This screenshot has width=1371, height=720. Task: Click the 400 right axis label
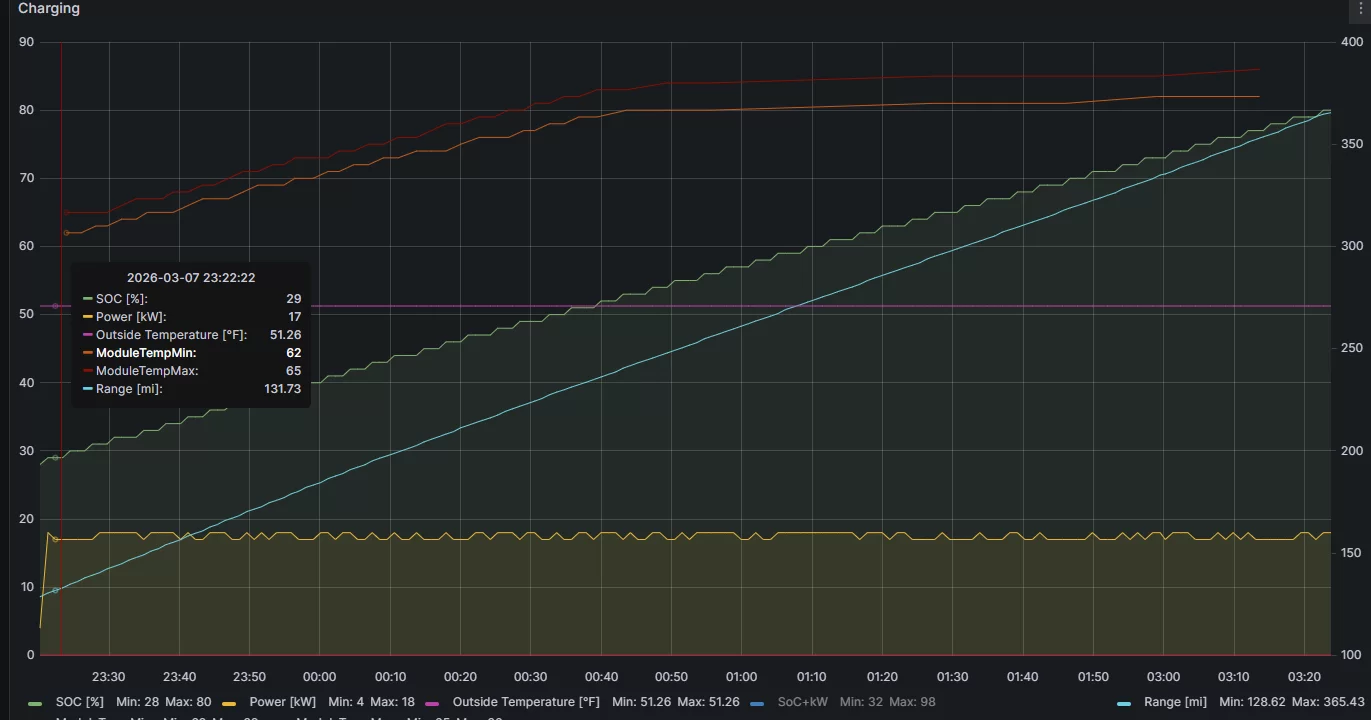point(1351,42)
